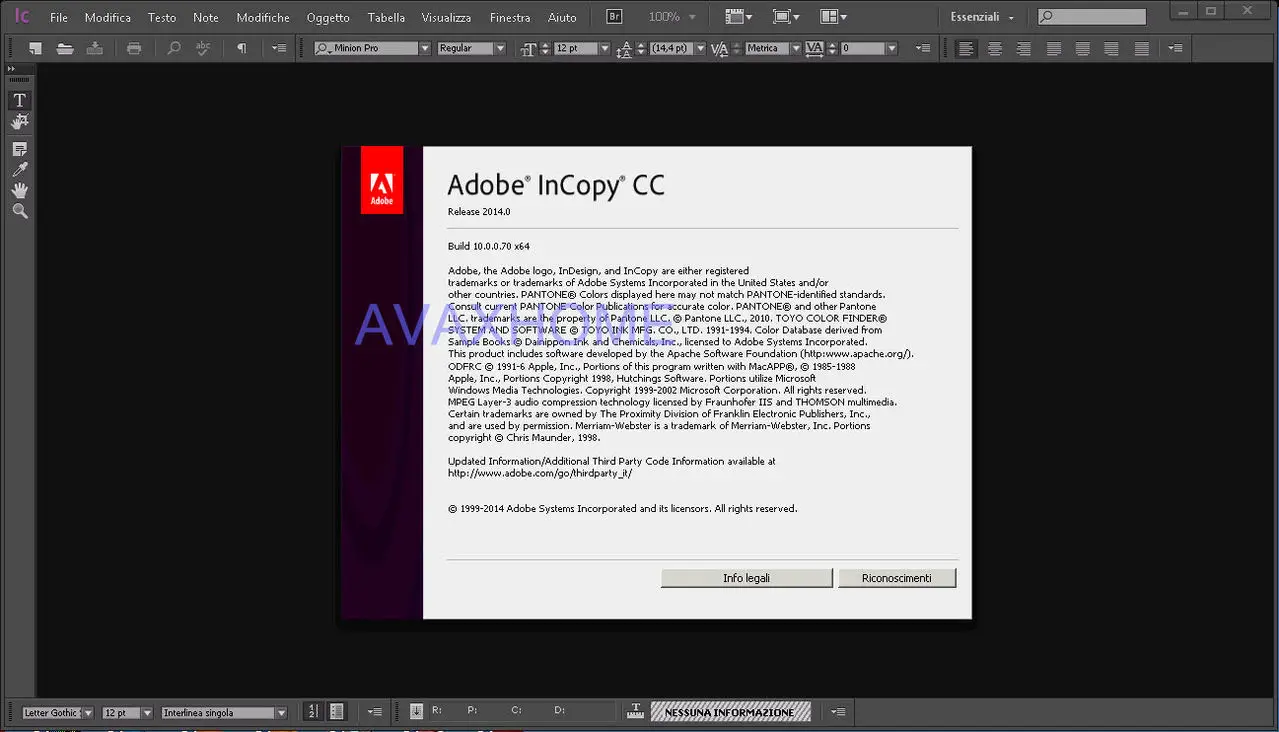Justify text with last line right
This screenshot has height=732, width=1279.
[1112, 48]
